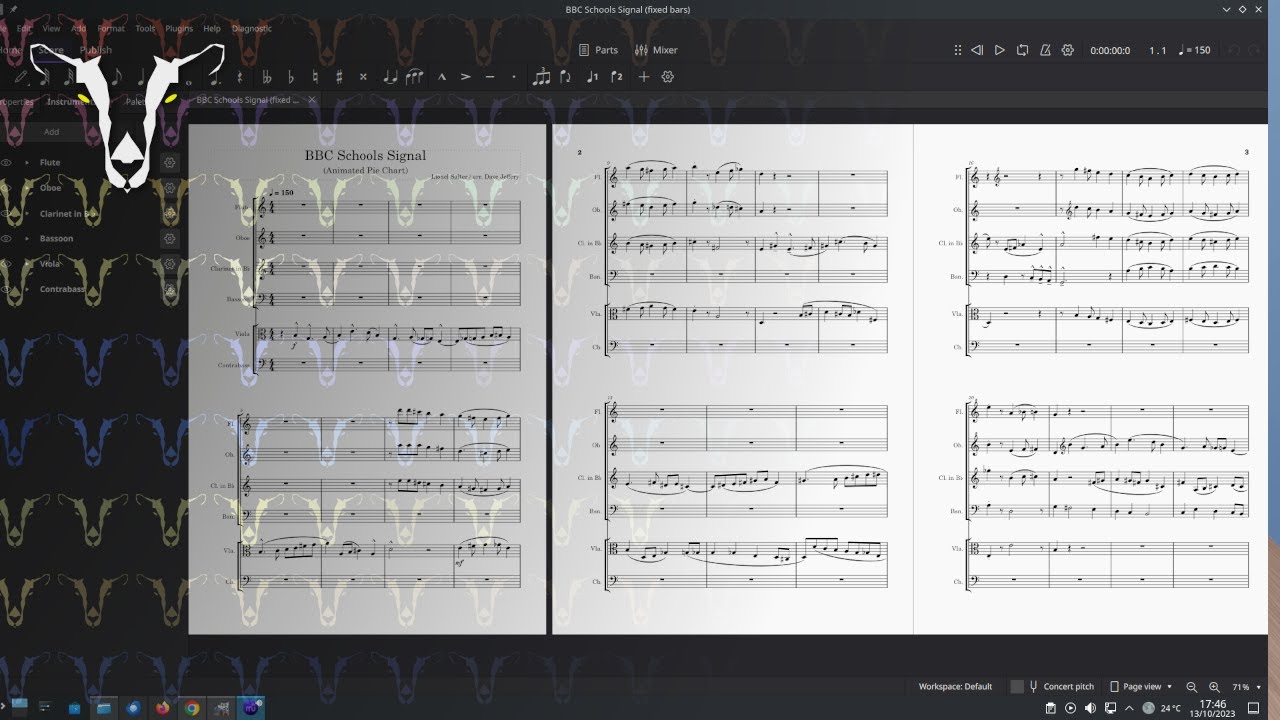Expand the Bassoon instrument row
1280x720 pixels.
click(x=28, y=239)
